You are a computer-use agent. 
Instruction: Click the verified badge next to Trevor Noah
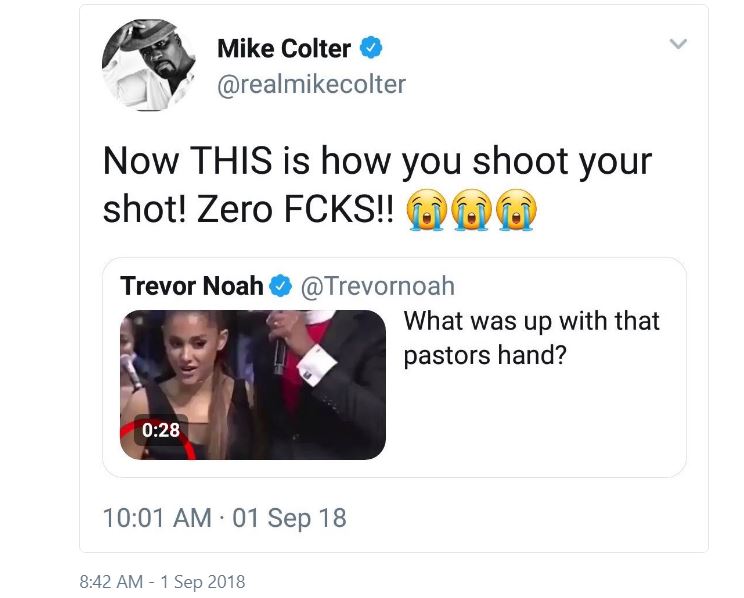tap(282, 287)
